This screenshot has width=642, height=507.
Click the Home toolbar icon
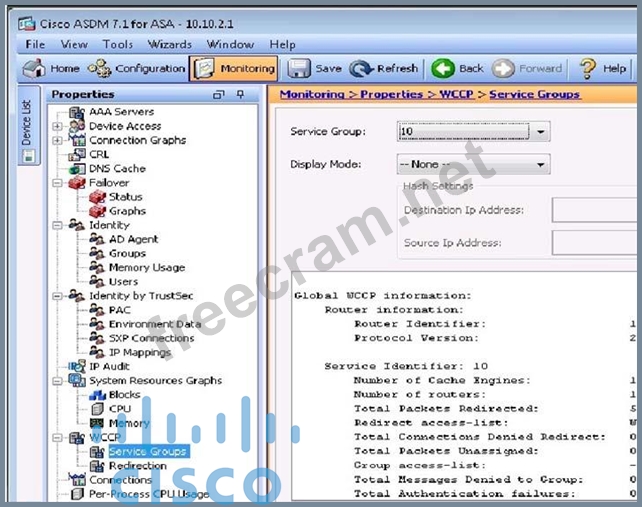pyautogui.click(x=35, y=68)
